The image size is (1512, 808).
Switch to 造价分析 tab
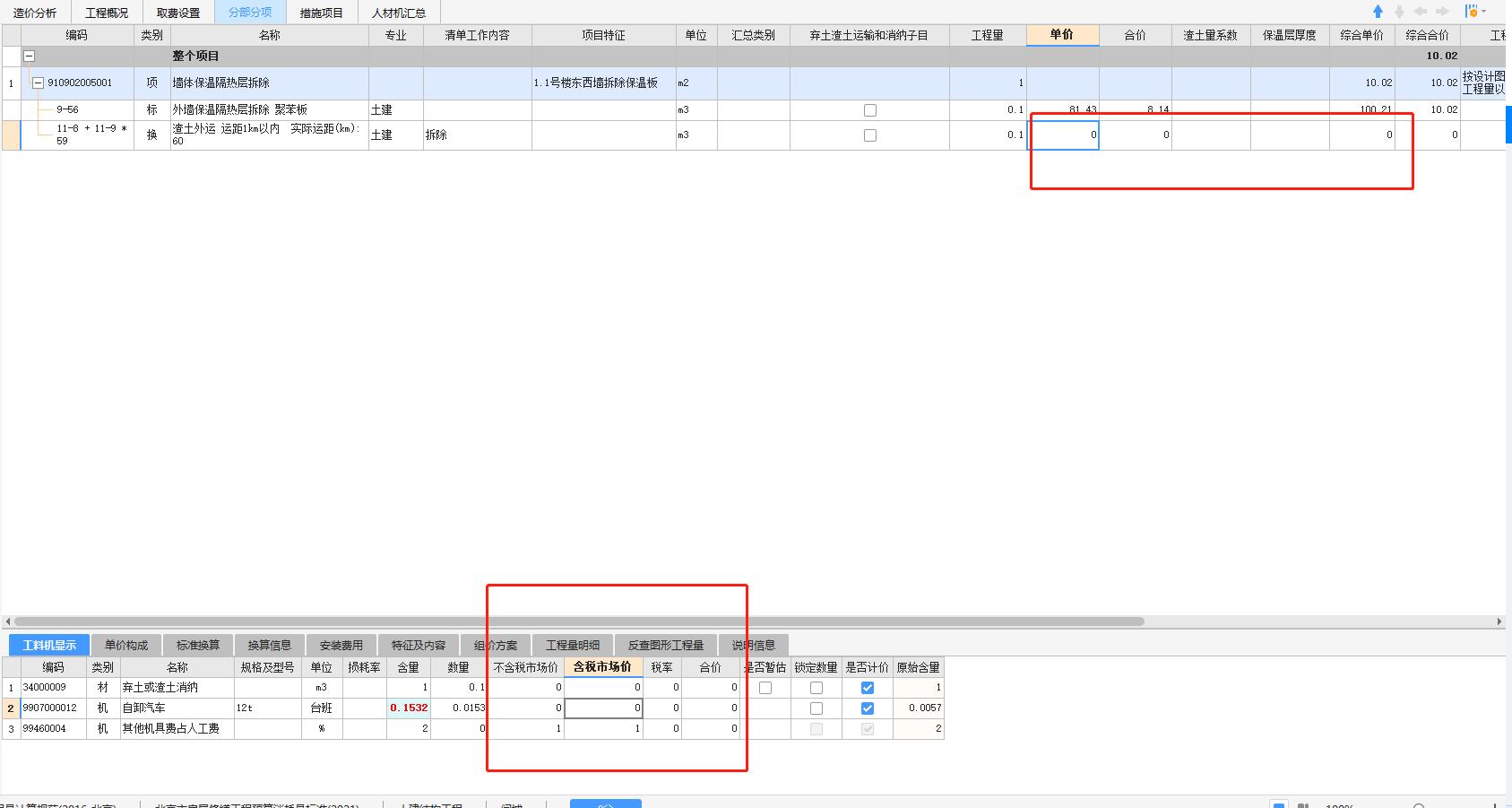(35, 13)
